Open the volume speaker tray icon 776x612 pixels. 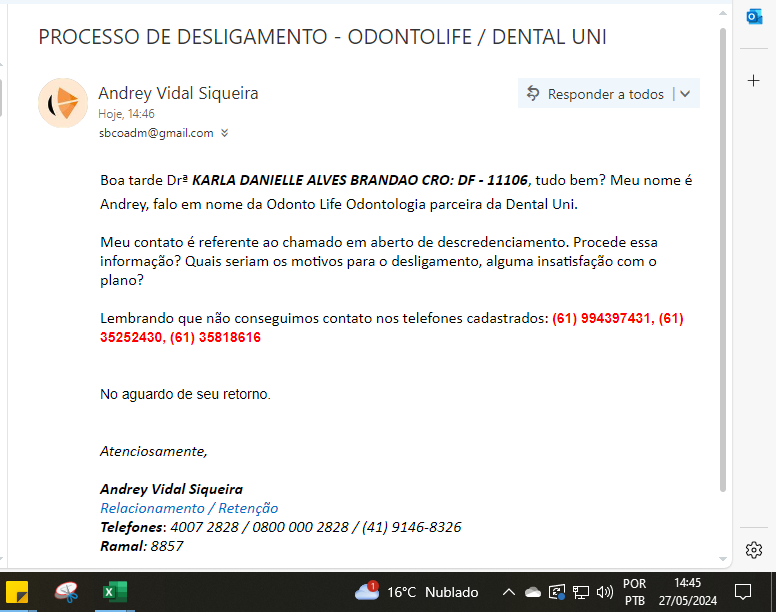click(605, 592)
